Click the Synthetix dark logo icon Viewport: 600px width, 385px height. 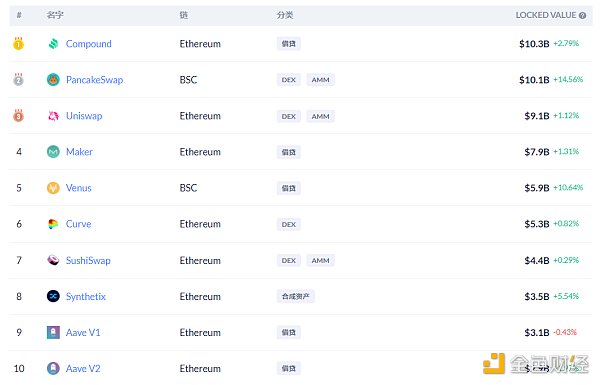pyautogui.click(x=53, y=296)
